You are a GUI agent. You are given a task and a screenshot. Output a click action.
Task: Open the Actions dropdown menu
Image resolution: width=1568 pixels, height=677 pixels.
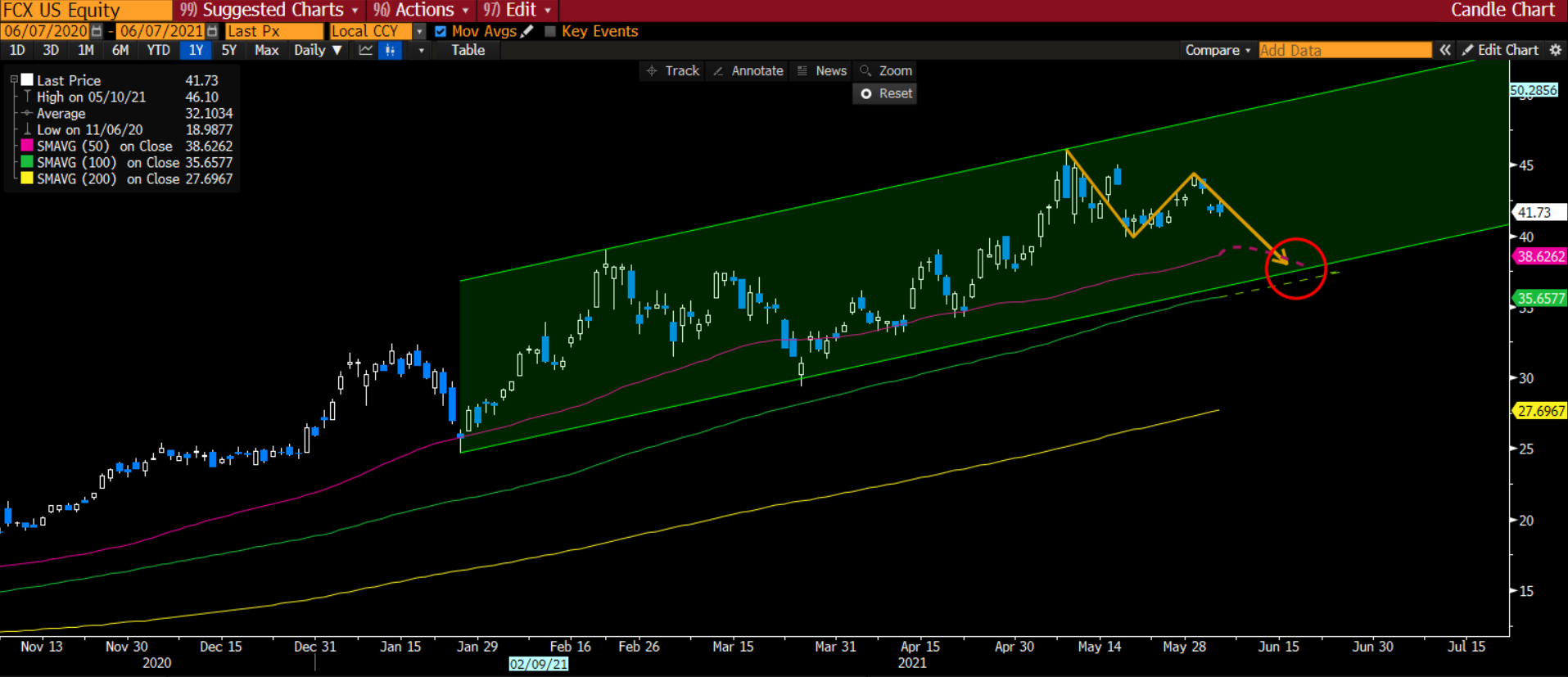pyautogui.click(x=420, y=10)
